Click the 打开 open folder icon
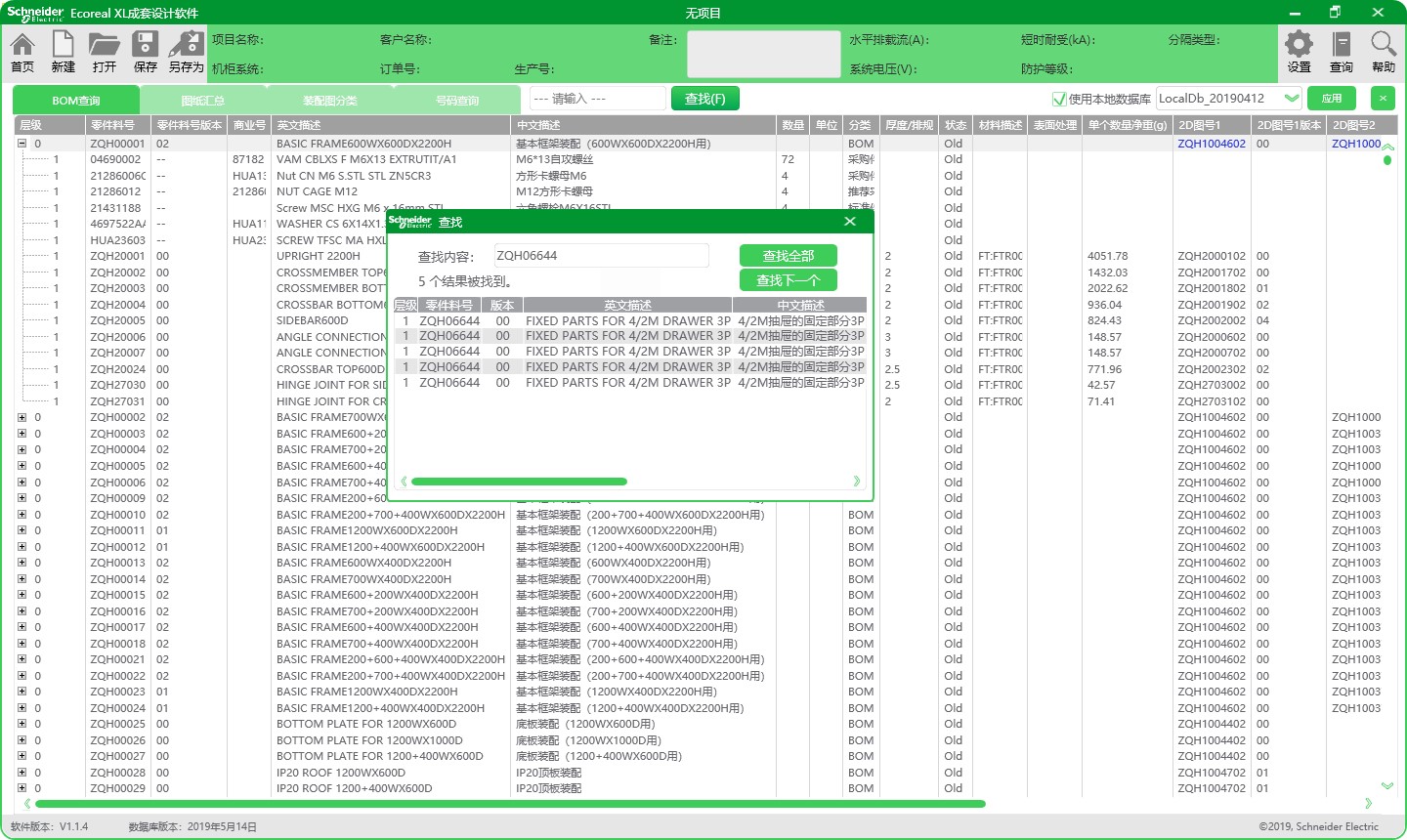Viewport: 1407px width, 840px height. click(105, 52)
